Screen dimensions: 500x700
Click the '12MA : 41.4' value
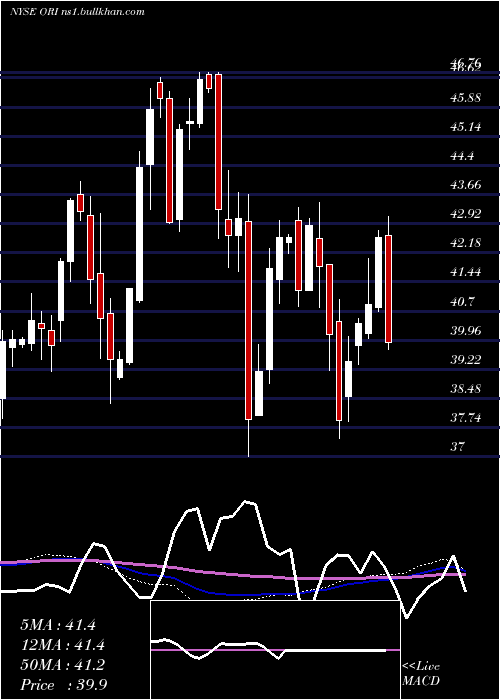tap(62, 645)
